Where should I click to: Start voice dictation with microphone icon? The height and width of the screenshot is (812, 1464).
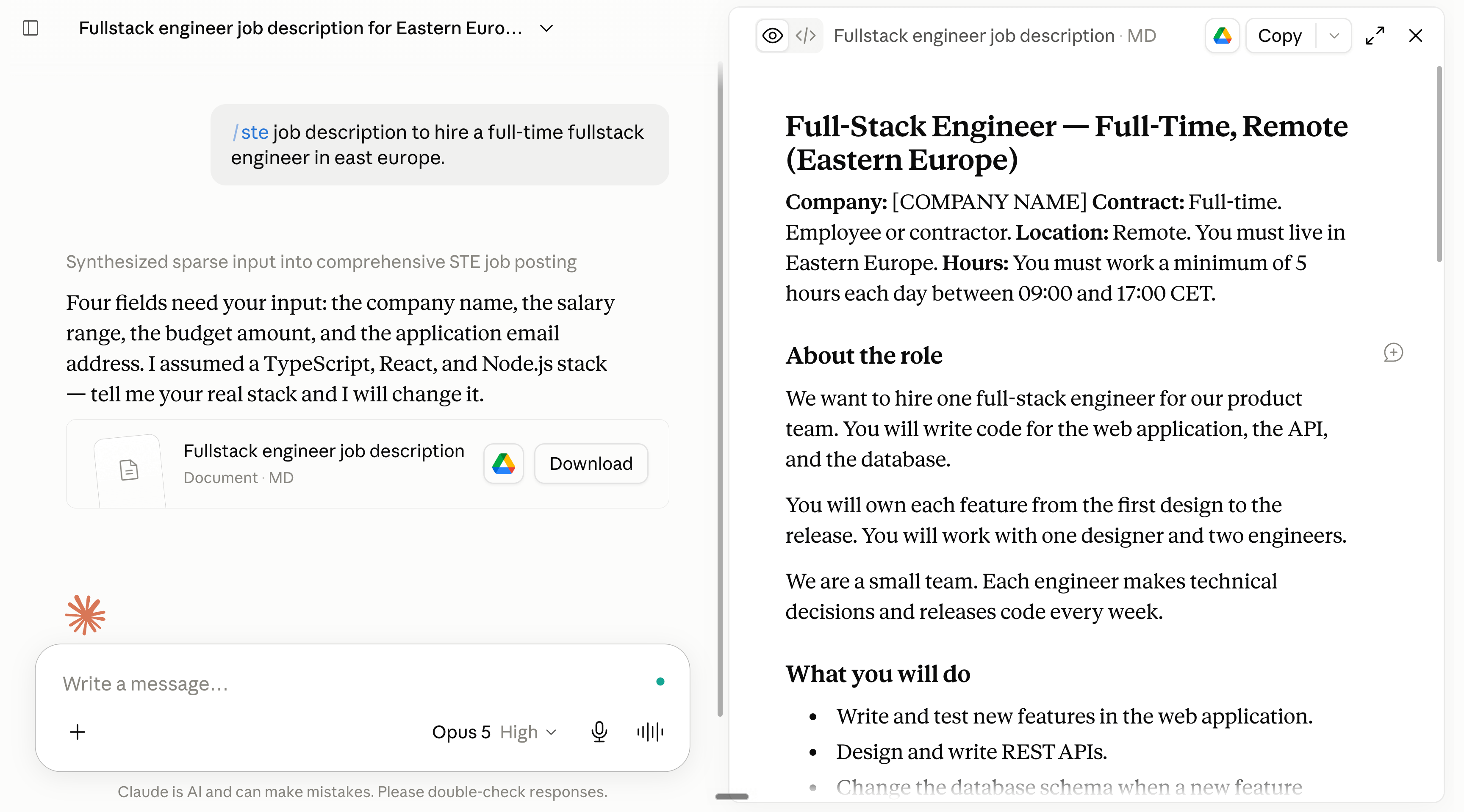tap(599, 732)
